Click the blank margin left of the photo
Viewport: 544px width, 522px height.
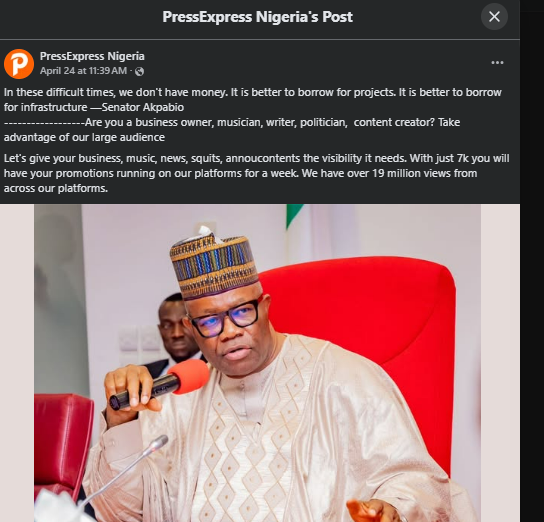coord(17,363)
